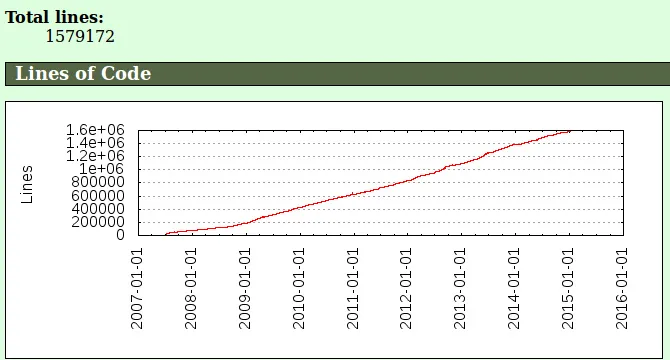Click the 400000 y-axis tick label
Image resolution: width=670 pixels, height=360 pixels.
98,209
